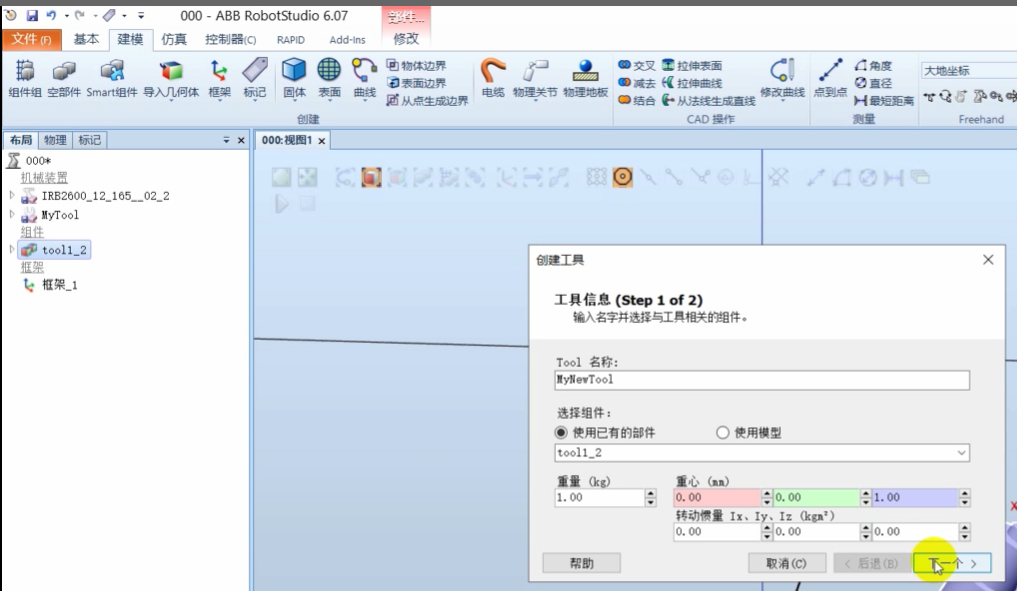
Task: Click the Cable (电缆) icon
Action: tap(493, 78)
